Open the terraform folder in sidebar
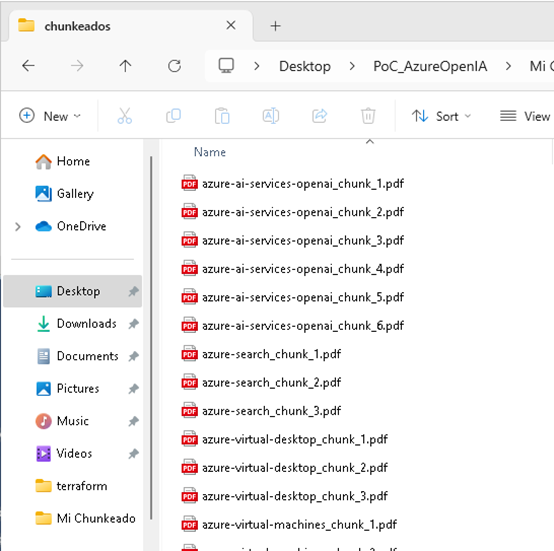The width and height of the screenshot is (554, 551). [x=72, y=486]
